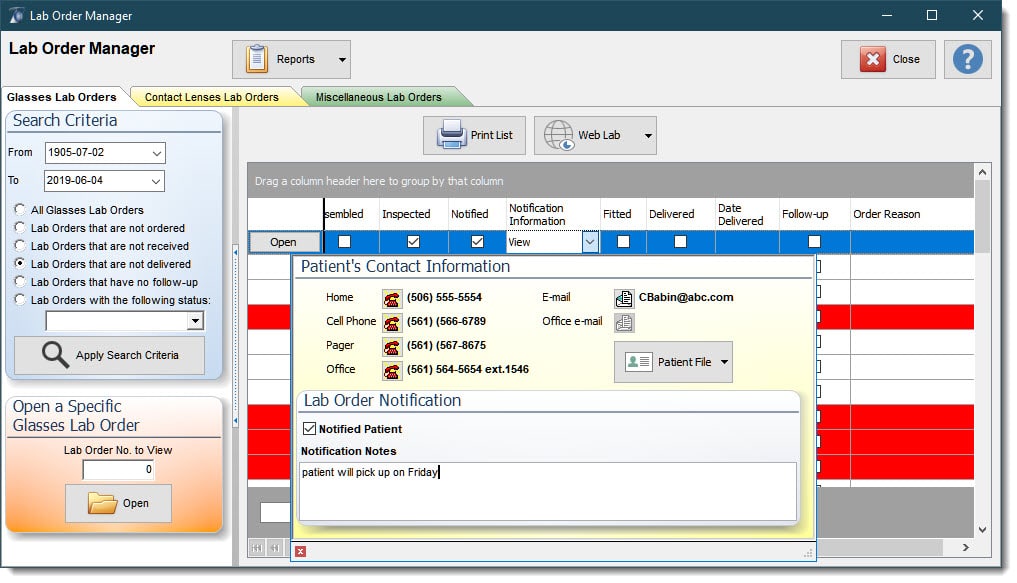1017x583 pixels.
Task: Select Lab Orders that have no follow-up
Action: click(x=20, y=281)
